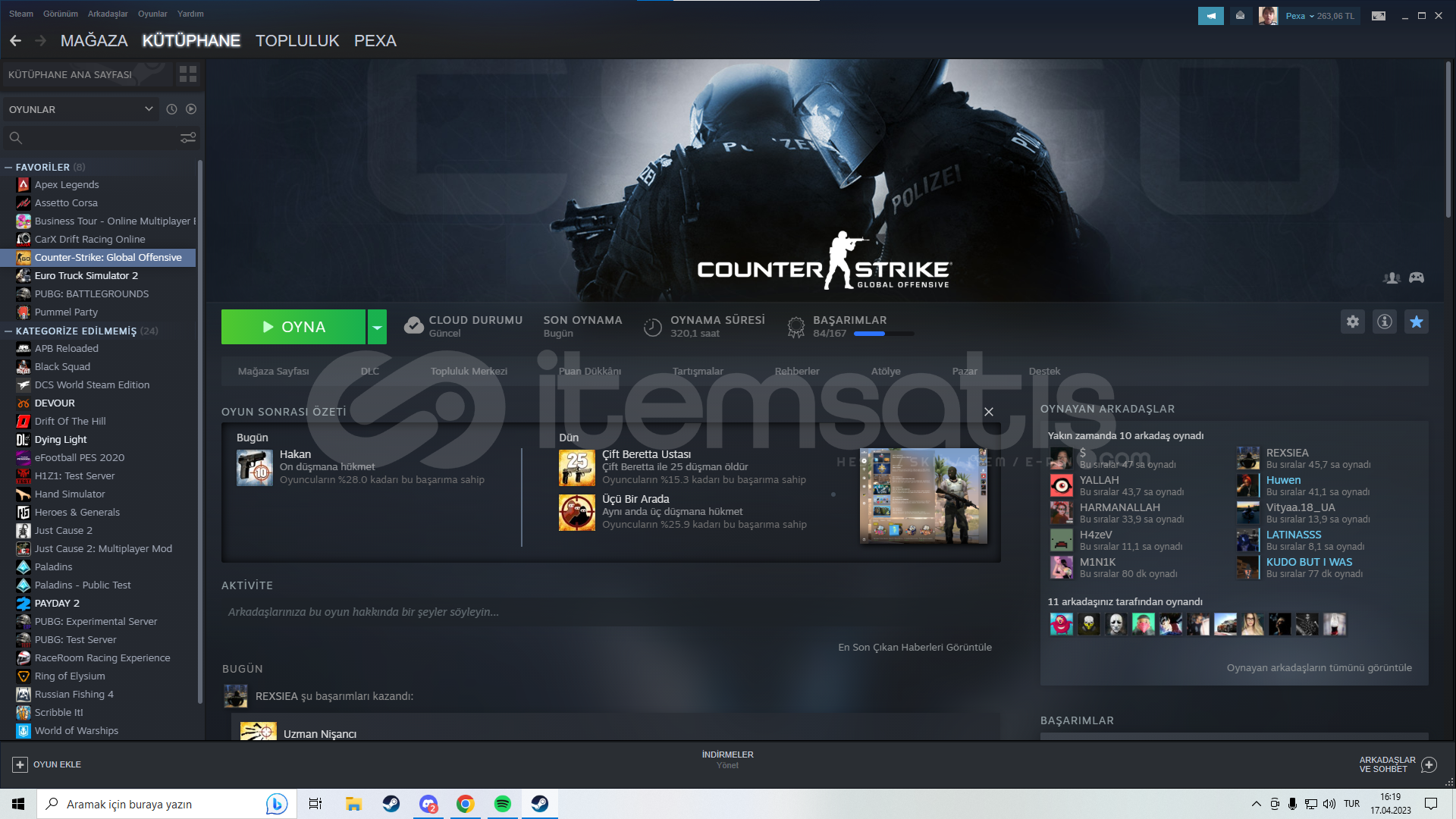Viewport: 1456px width, 819px height.
Task: Switch library to grid view icon
Action: tap(187, 74)
